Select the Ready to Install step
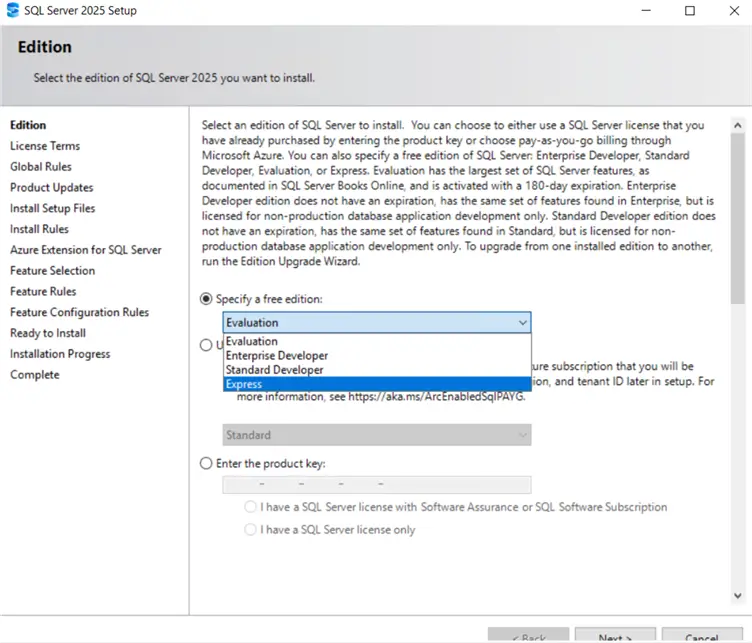The image size is (752, 643). click(x=48, y=333)
